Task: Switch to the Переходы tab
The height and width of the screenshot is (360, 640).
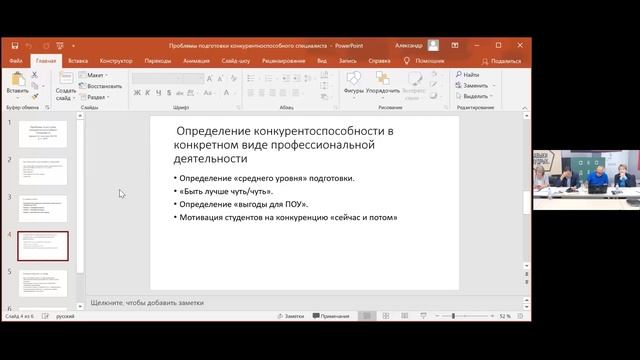Action: (158, 61)
